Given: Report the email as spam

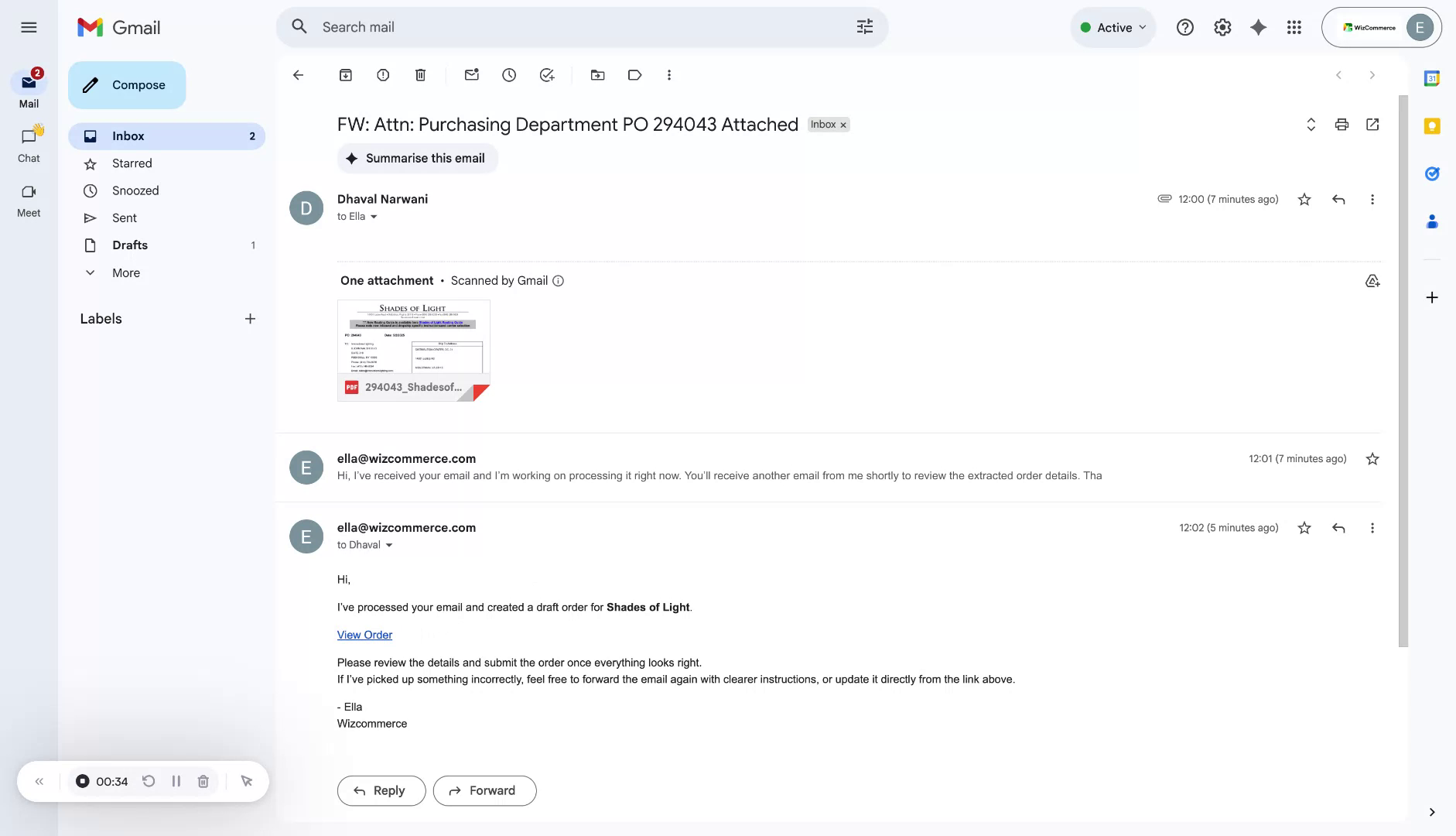Looking at the screenshot, I should [382, 74].
